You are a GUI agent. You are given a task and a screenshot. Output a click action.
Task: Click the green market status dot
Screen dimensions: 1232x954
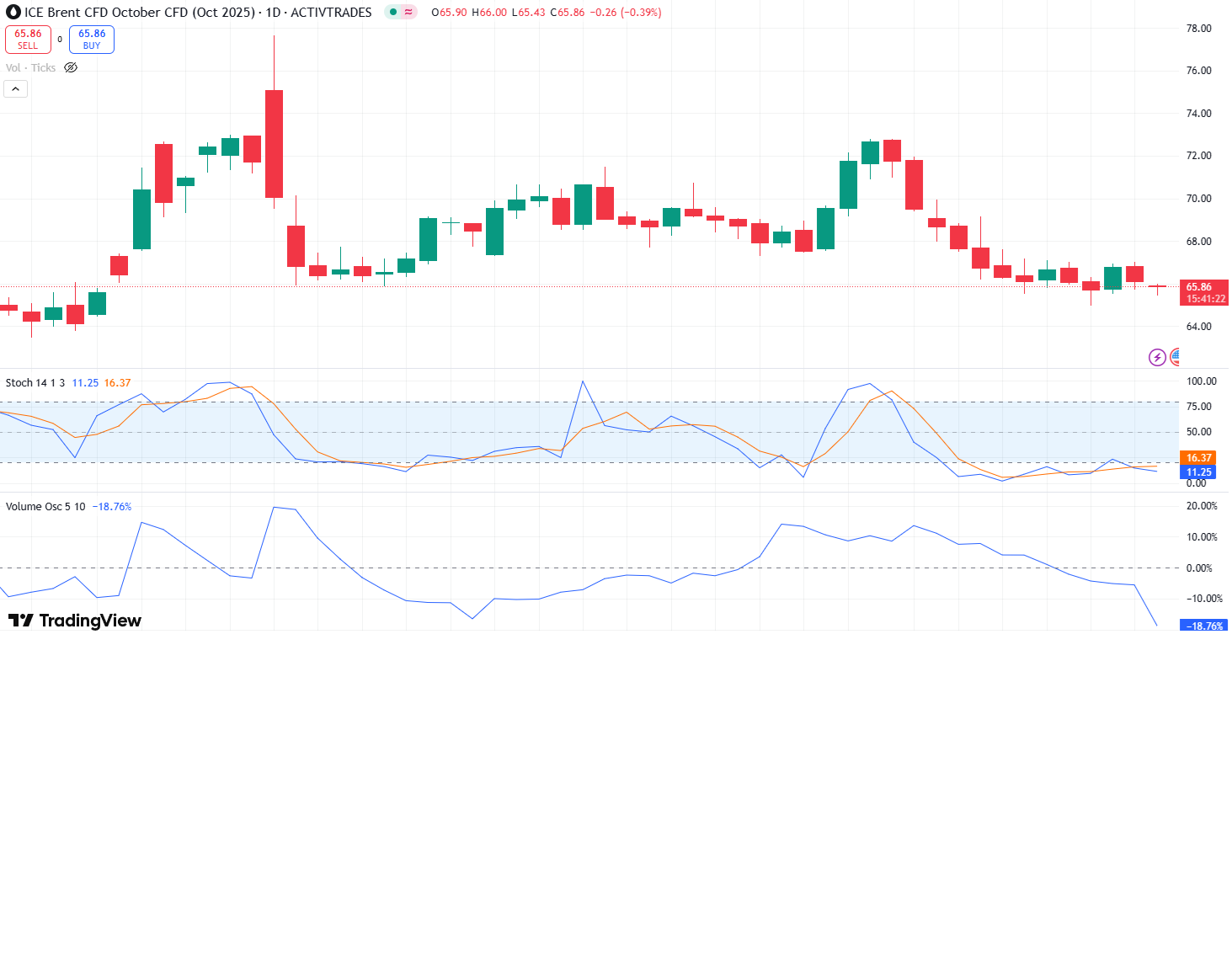(x=393, y=13)
